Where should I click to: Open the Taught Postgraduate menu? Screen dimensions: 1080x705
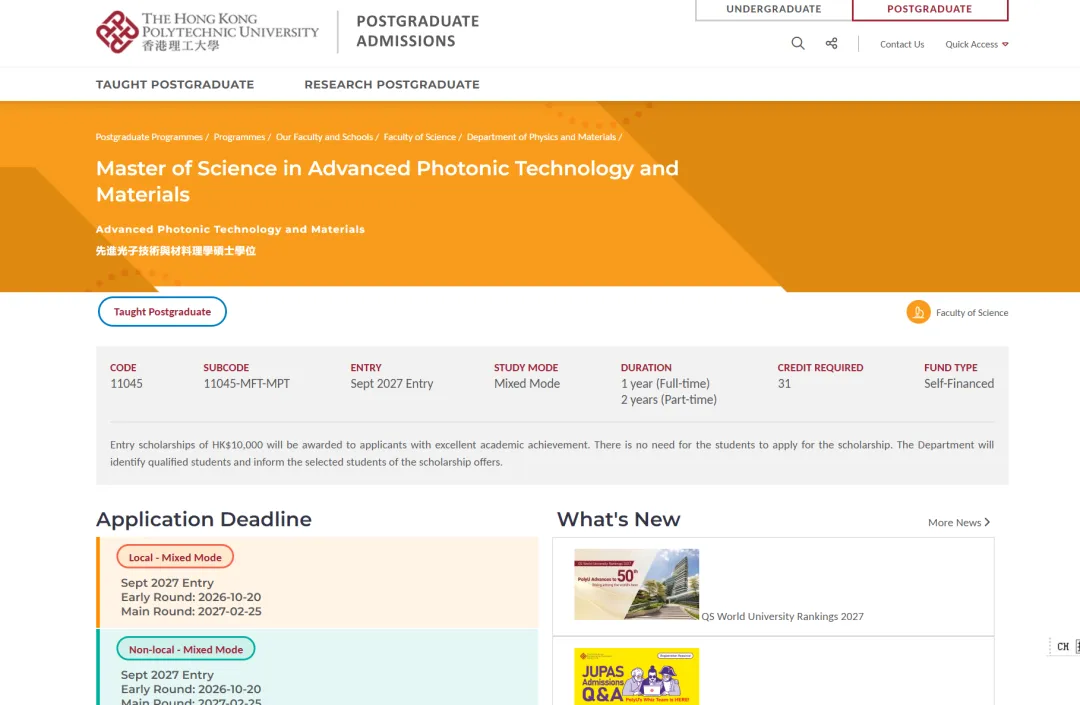pos(175,84)
